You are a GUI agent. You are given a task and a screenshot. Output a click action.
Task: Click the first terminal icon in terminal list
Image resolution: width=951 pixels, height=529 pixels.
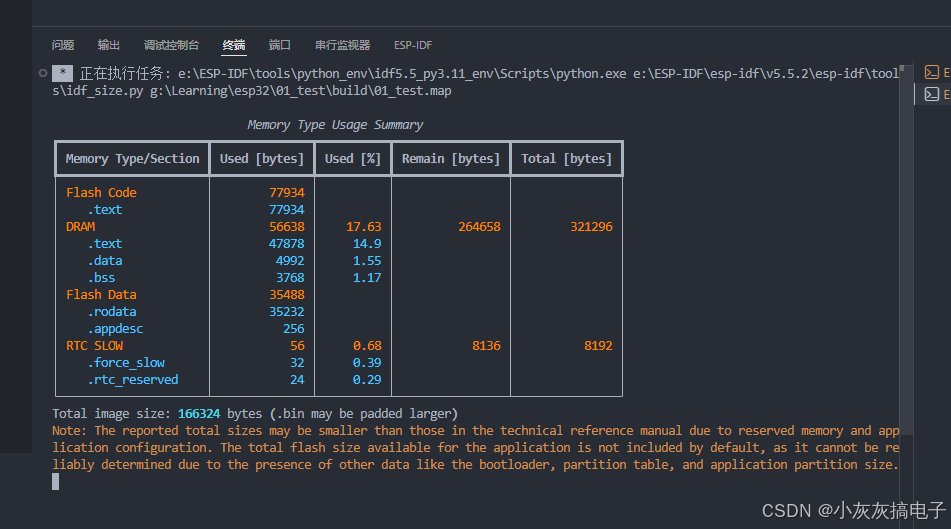pos(932,72)
